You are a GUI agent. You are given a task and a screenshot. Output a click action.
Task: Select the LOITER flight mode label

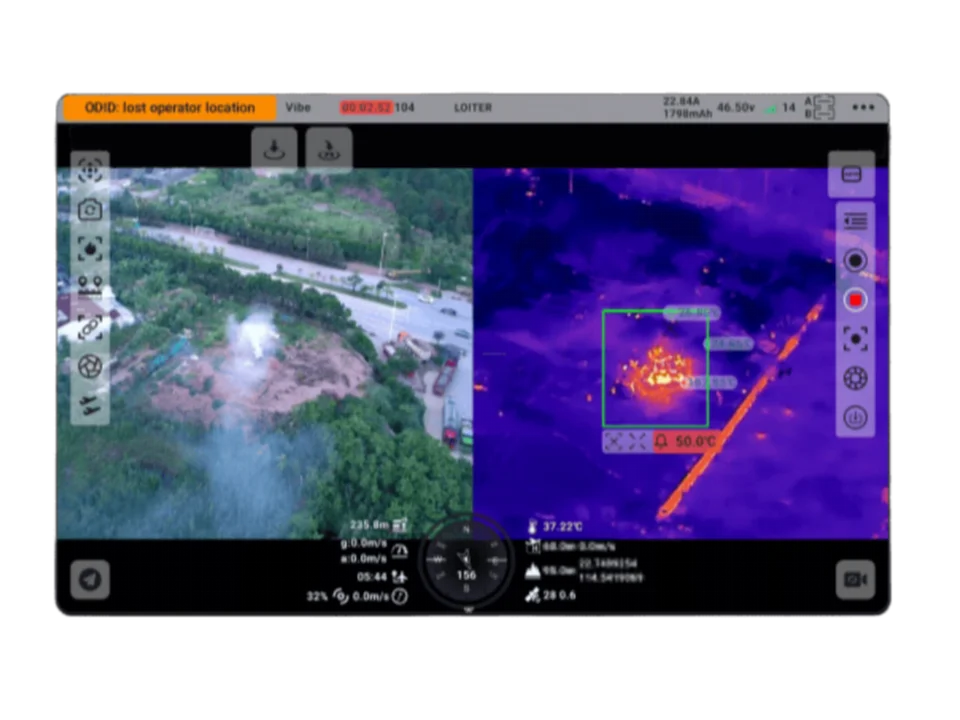473,108
